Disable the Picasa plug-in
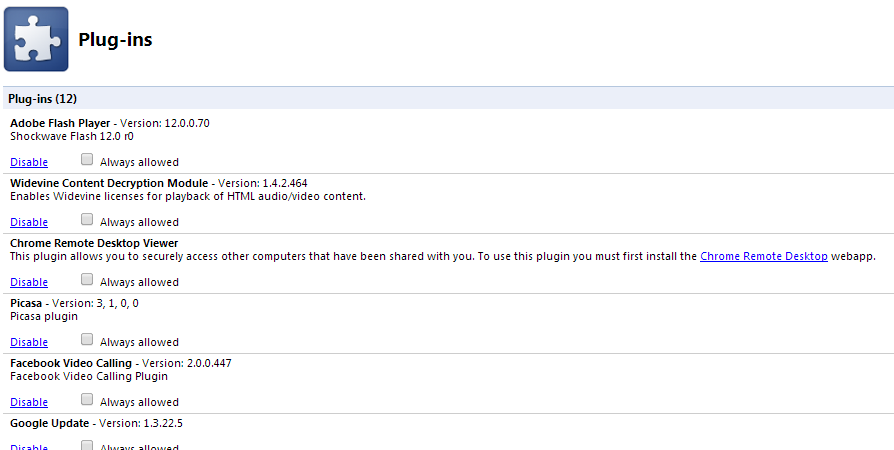This screenshot has width=894, height=450. [x=29, y=342]
